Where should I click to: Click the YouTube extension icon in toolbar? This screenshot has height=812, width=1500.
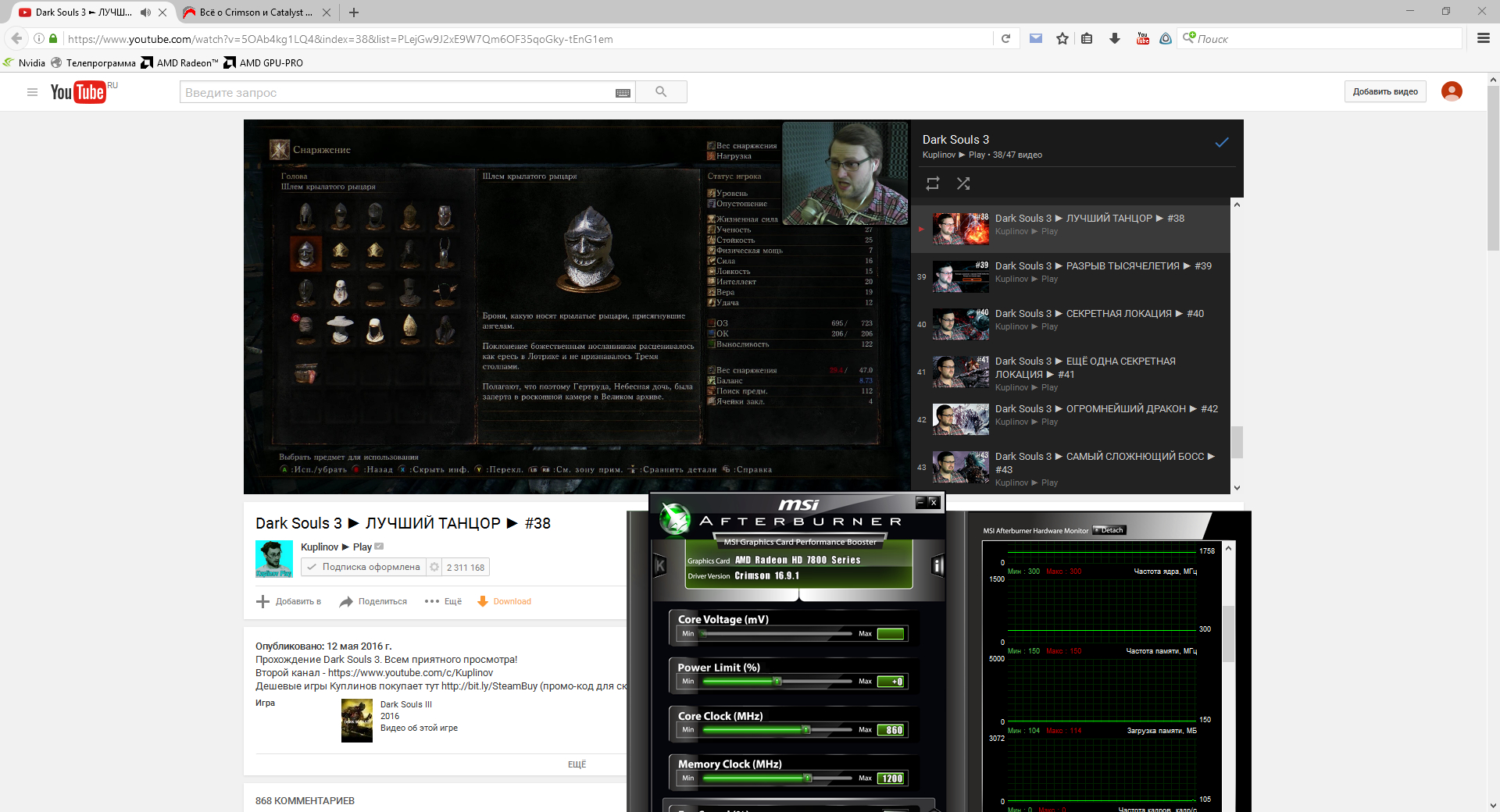(x=1143, y=38)
